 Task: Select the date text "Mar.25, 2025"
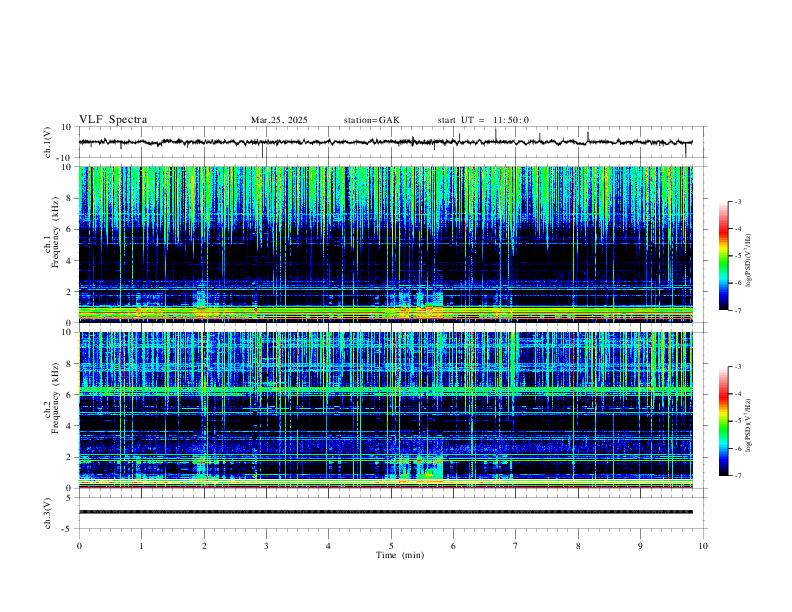pos(279,120)
